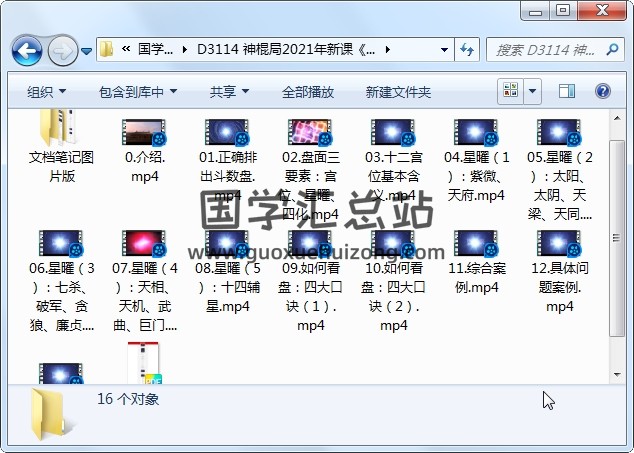Viewport: 634px width, 453px height.
Task: Toggle the preview pane button
Action: tap(567, 91)
